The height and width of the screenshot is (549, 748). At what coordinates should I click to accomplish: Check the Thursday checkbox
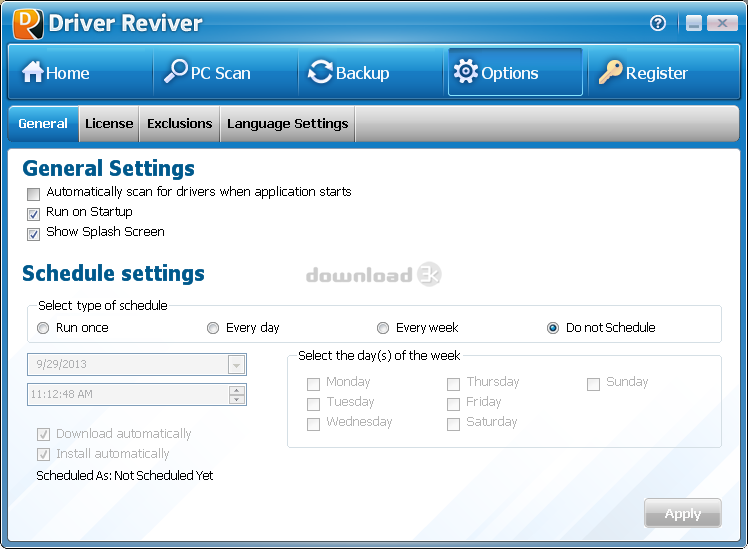(x=453, y=384)
